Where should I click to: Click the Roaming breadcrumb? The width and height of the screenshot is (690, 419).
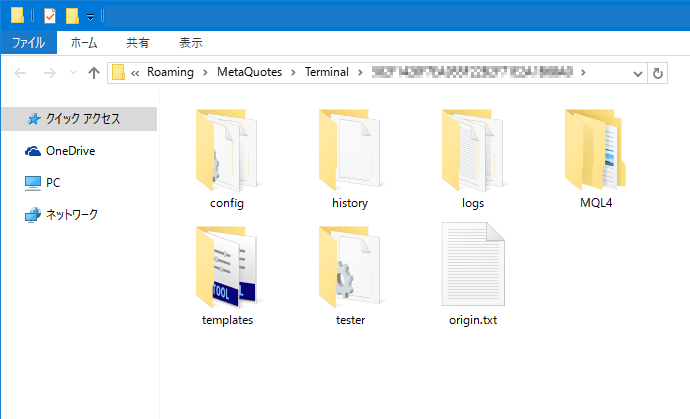click(x=170, y=72)
